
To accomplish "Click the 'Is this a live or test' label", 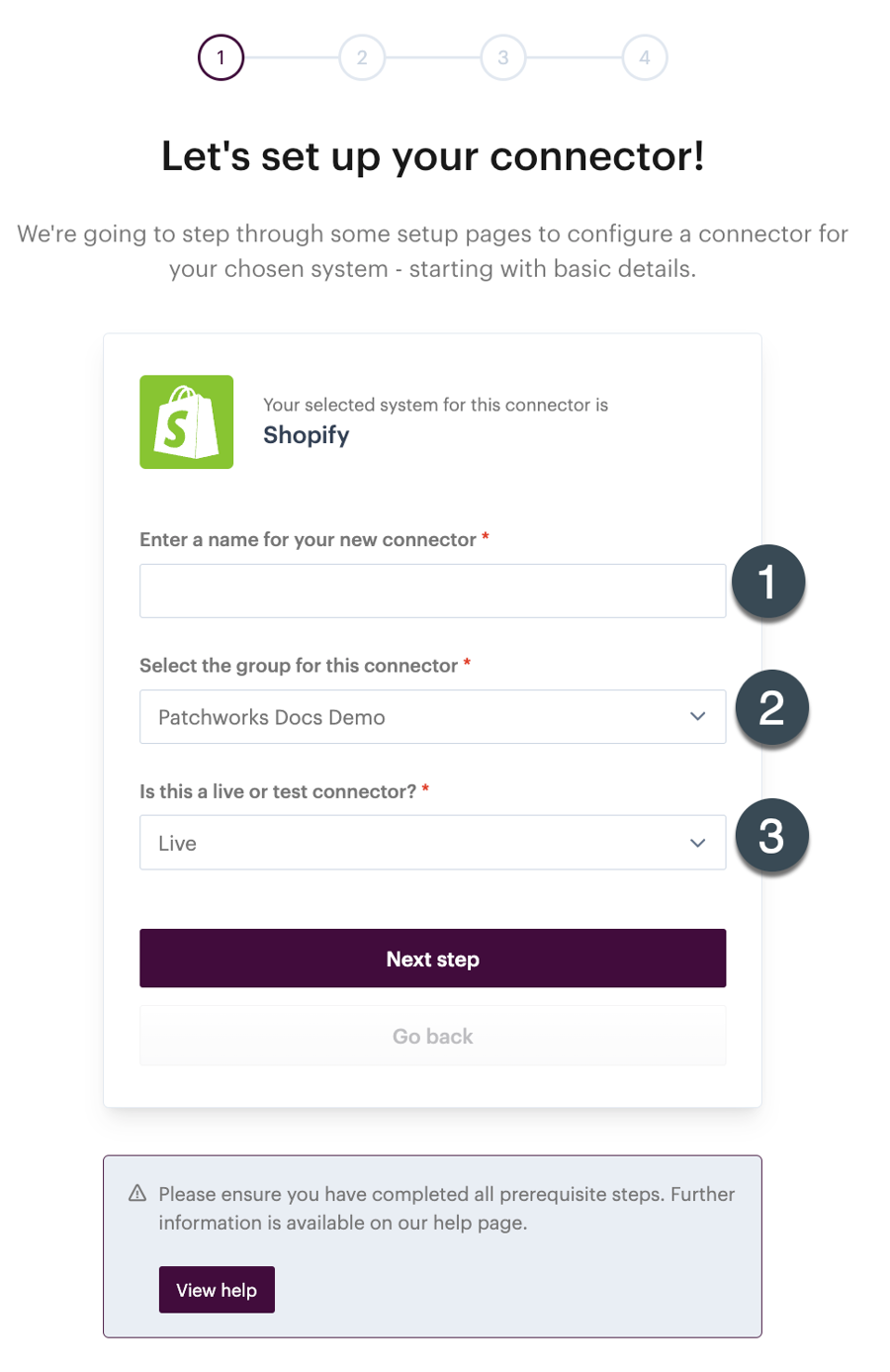I will 277,791.
